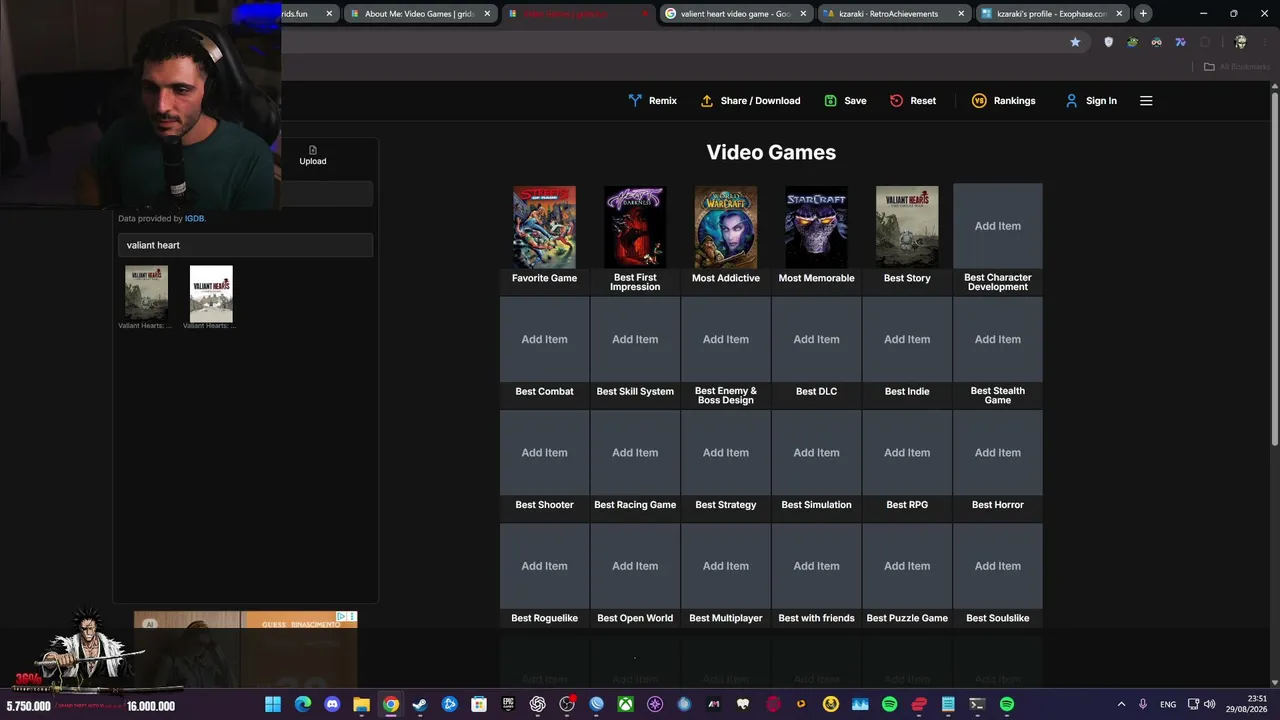
Task: Click the shield extension icon in the toolbar
Action: [1108, 42]
